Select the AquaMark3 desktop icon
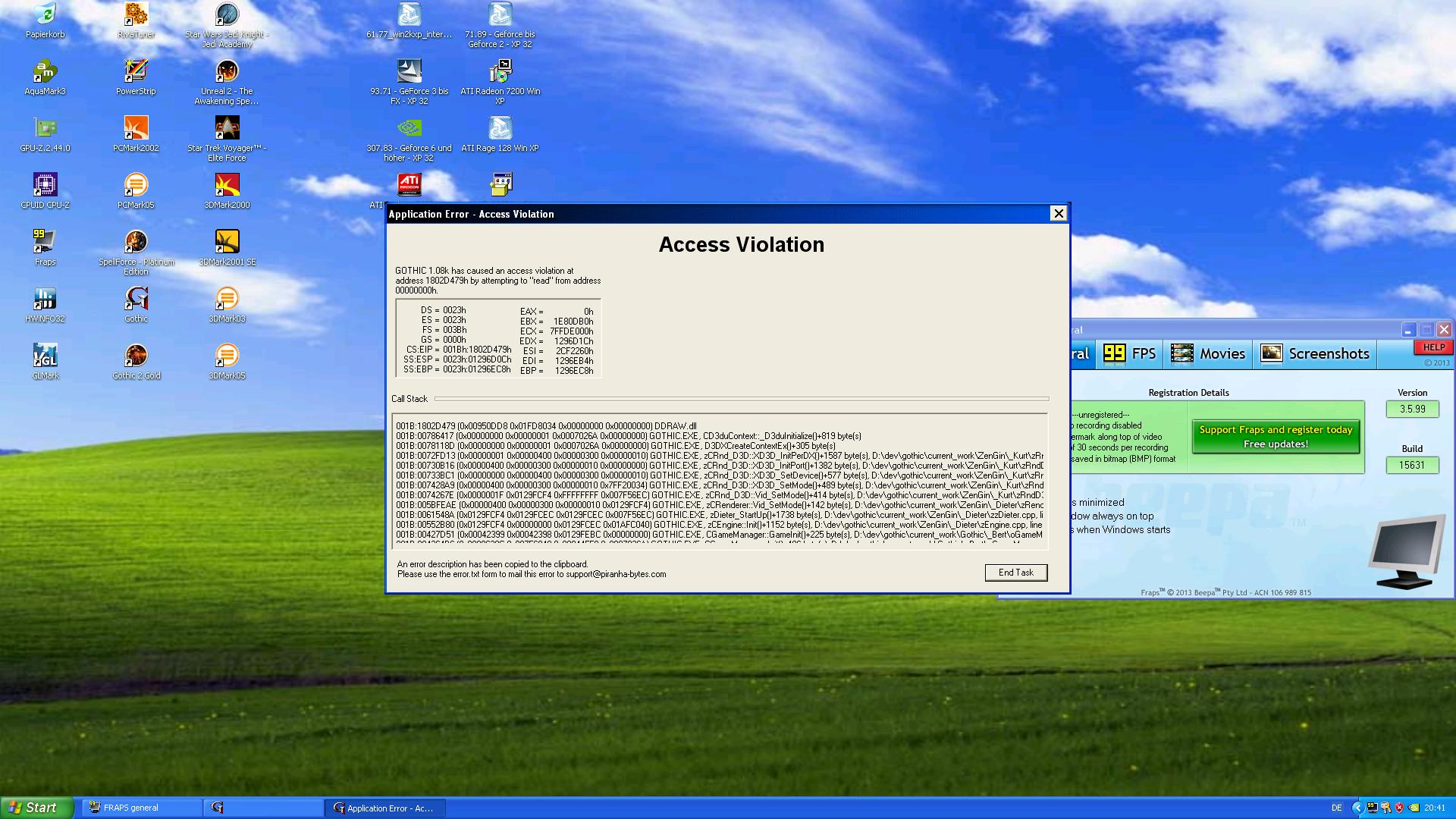Viewport: 1456px width, 819px height. tap(45, 72)
